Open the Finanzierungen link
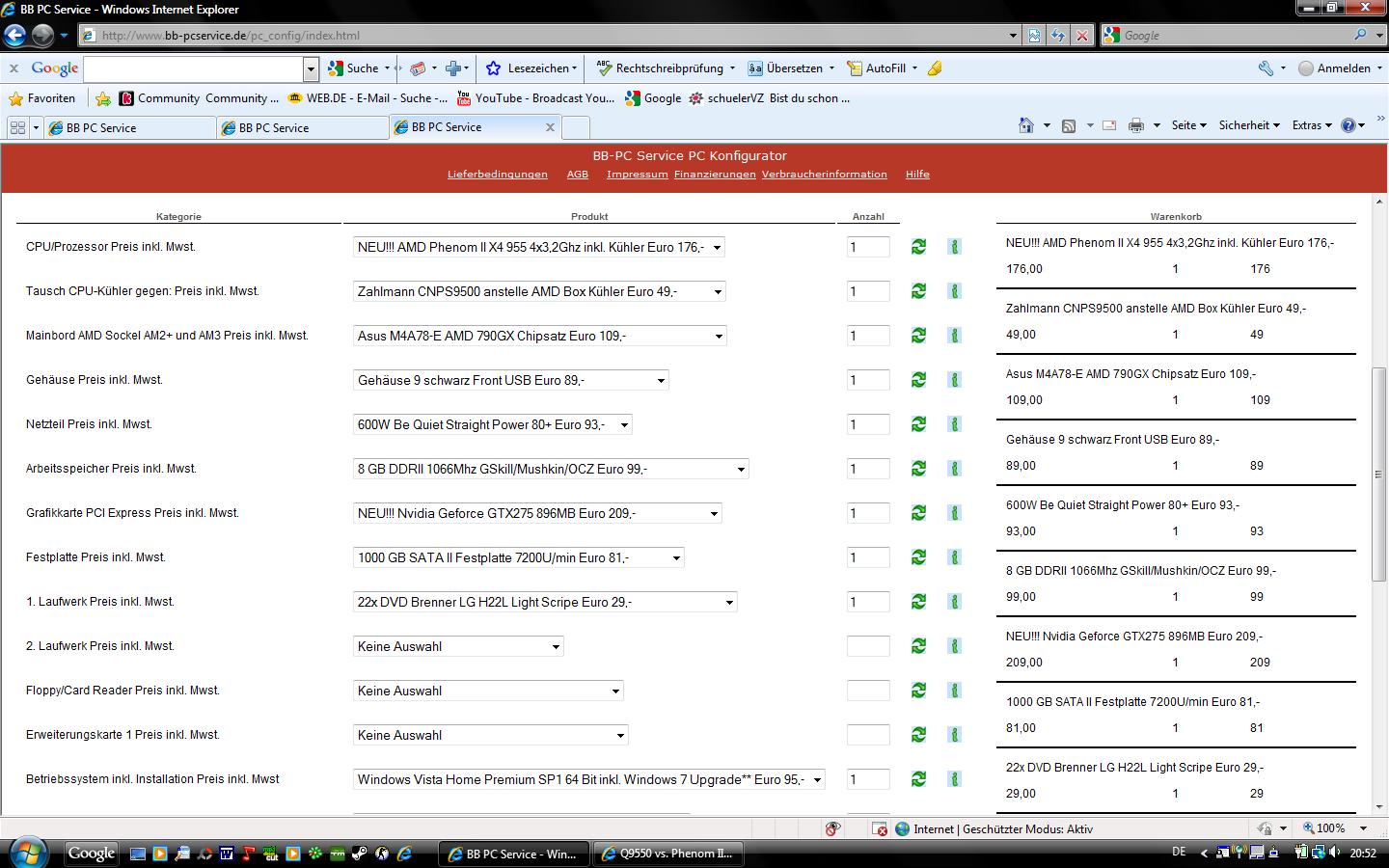1389x868 pixels. [x=715, y=175]
